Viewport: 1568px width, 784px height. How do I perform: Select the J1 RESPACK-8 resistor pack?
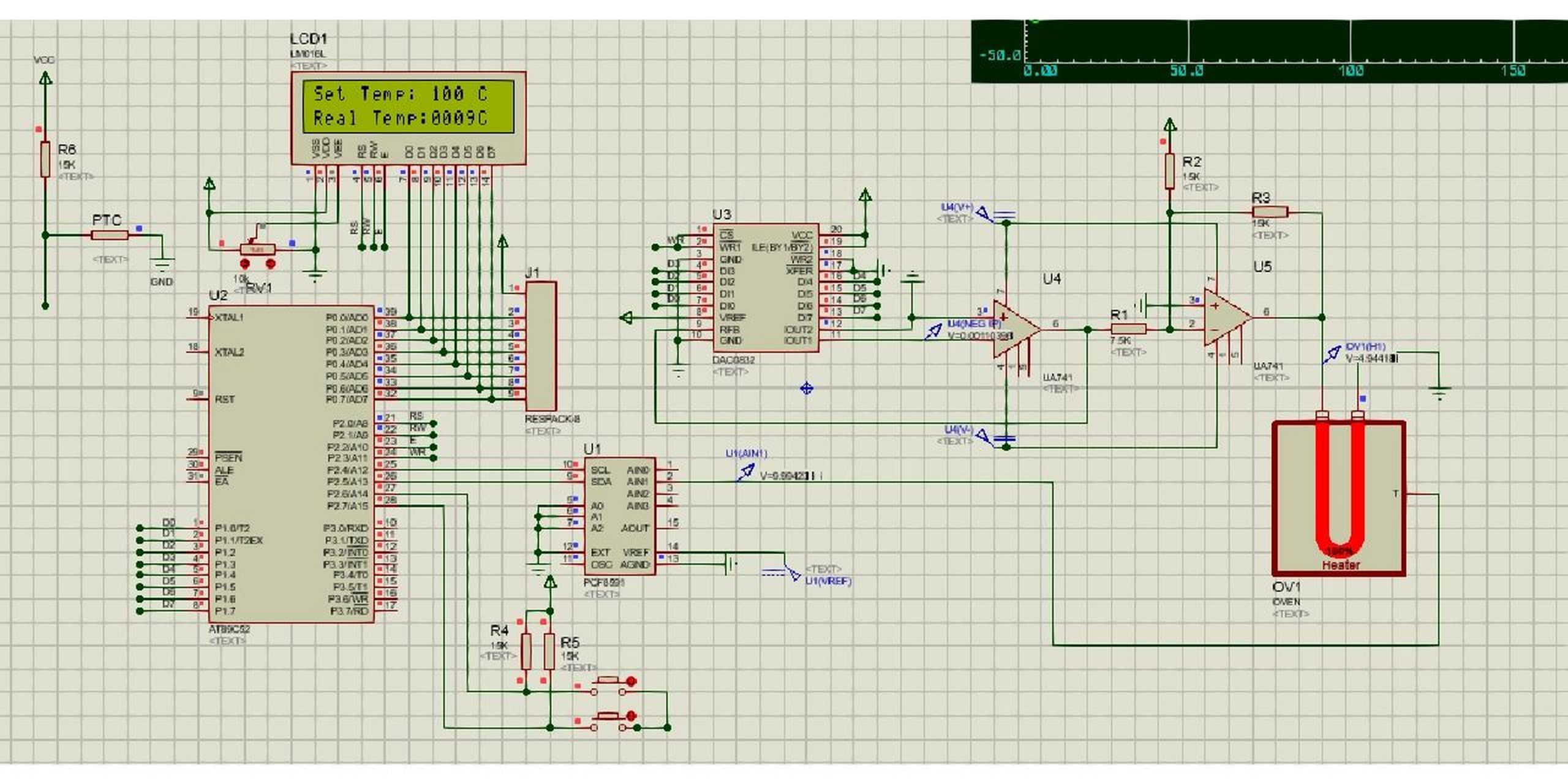[541, 346]
